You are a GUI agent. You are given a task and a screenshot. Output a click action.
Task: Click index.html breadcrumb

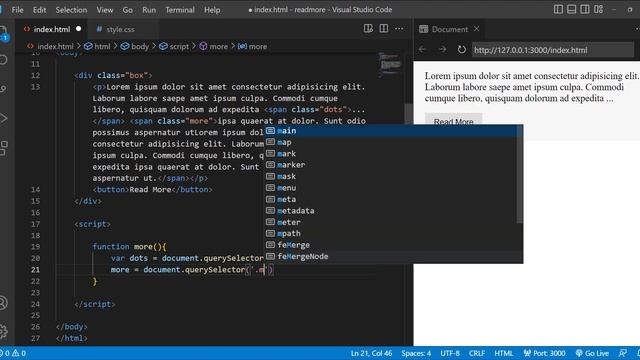coord(51,47)
